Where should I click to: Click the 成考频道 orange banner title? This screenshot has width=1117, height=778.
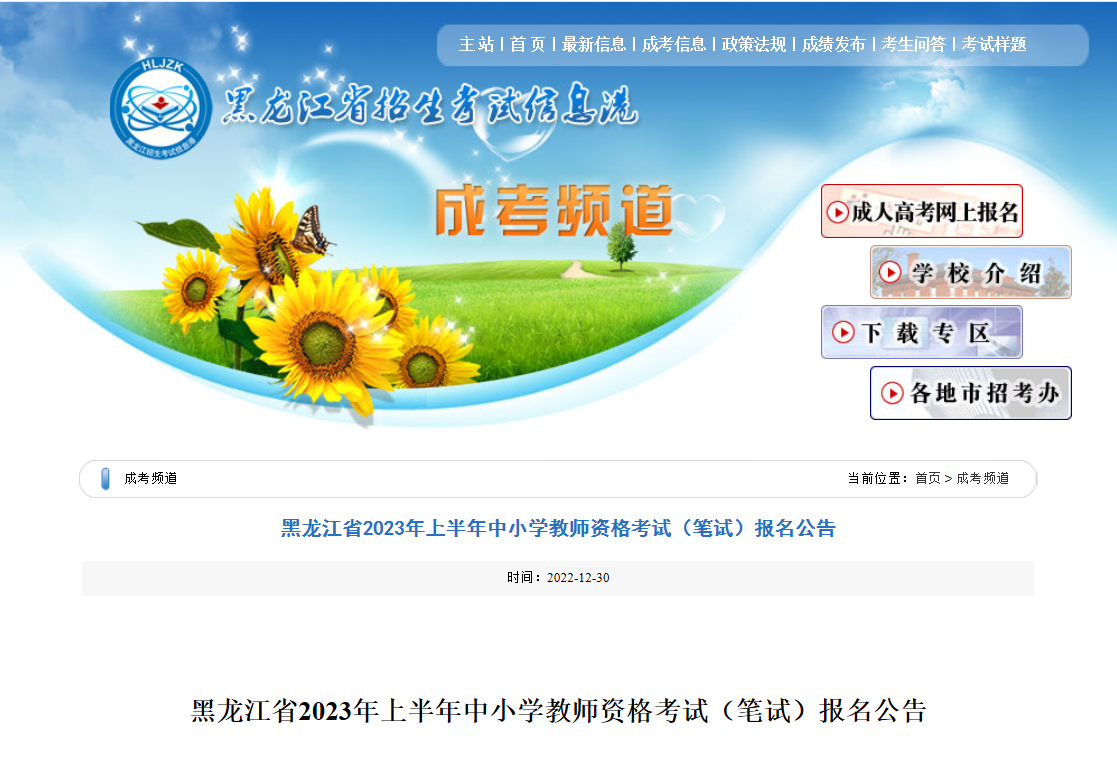[554, 210]
